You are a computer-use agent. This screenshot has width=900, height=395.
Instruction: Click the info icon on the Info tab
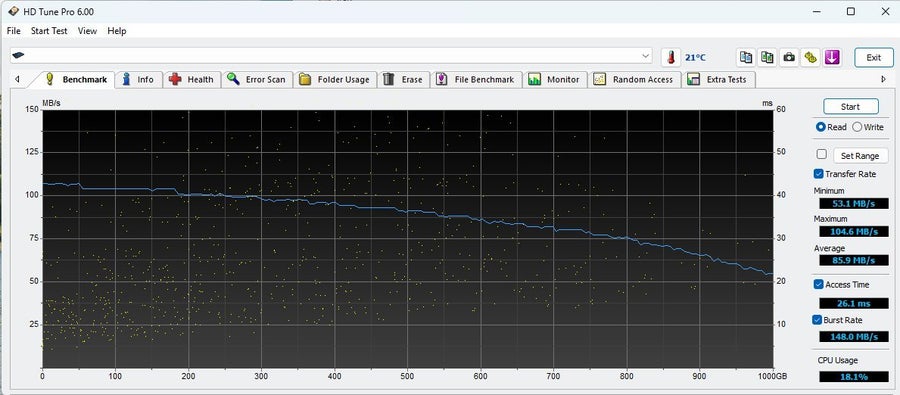tap(126, 79)
